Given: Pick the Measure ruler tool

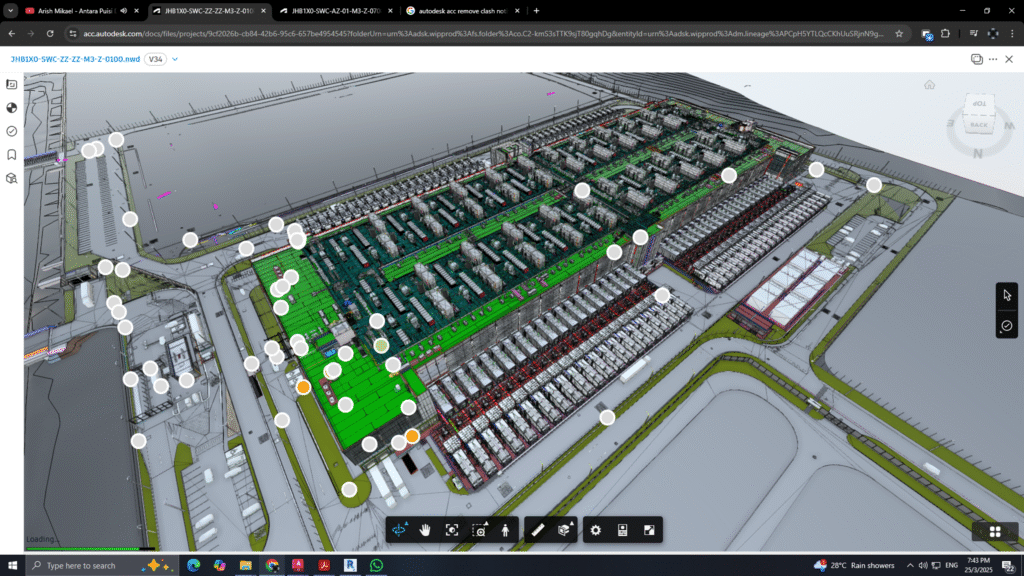Looking at the screenshot, I should pos(538,530).
